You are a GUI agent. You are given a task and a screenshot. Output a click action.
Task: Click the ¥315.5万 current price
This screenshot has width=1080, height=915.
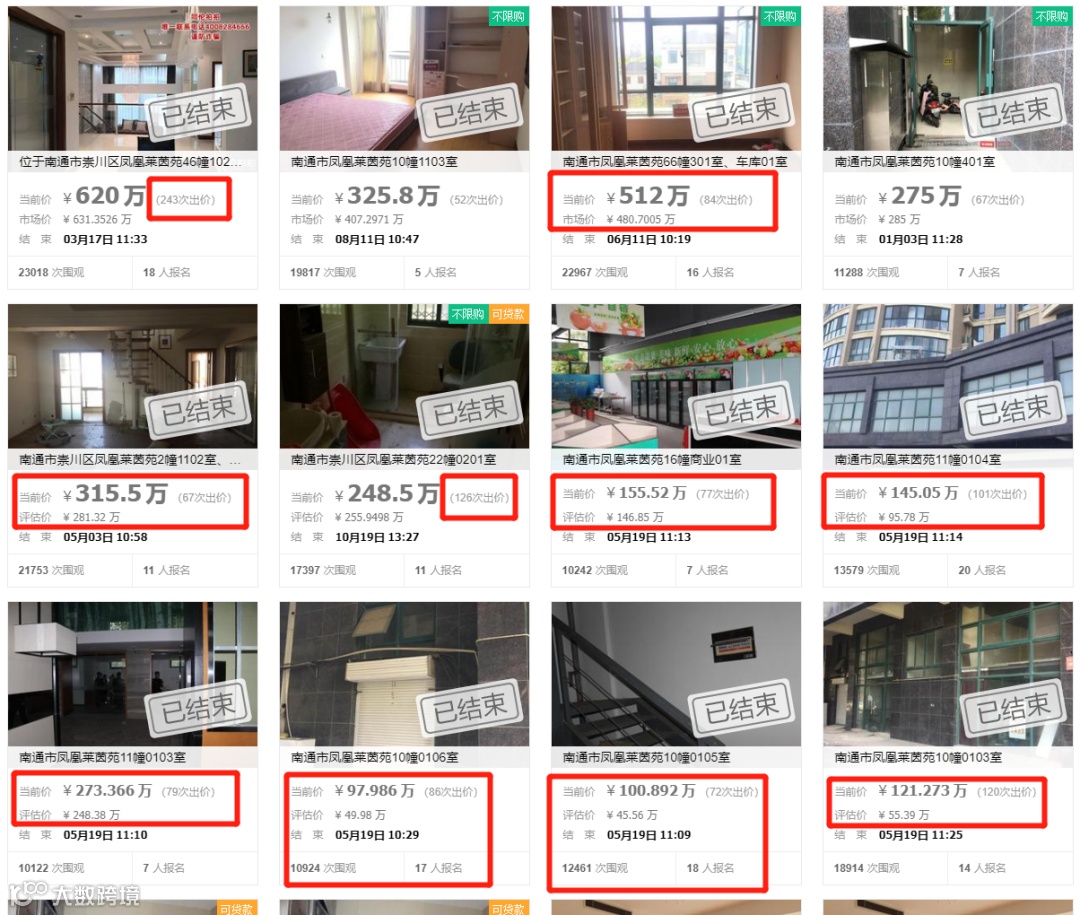pos(115,494)
